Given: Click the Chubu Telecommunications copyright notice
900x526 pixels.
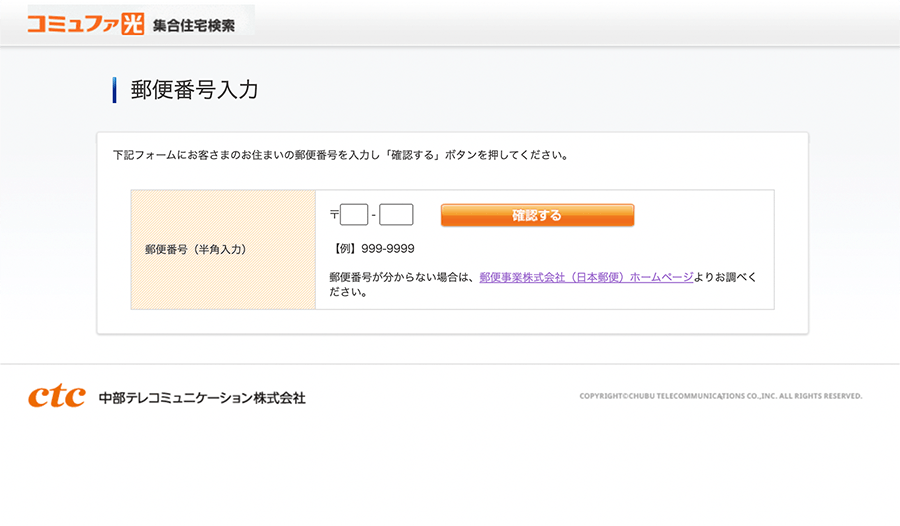Looking at the screenshot, I should [720, 396].
